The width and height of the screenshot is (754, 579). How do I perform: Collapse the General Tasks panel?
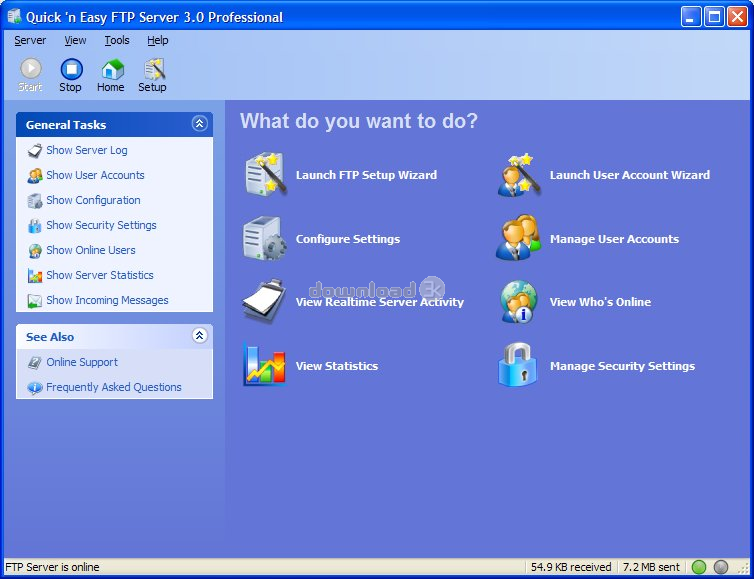(200, 124)
